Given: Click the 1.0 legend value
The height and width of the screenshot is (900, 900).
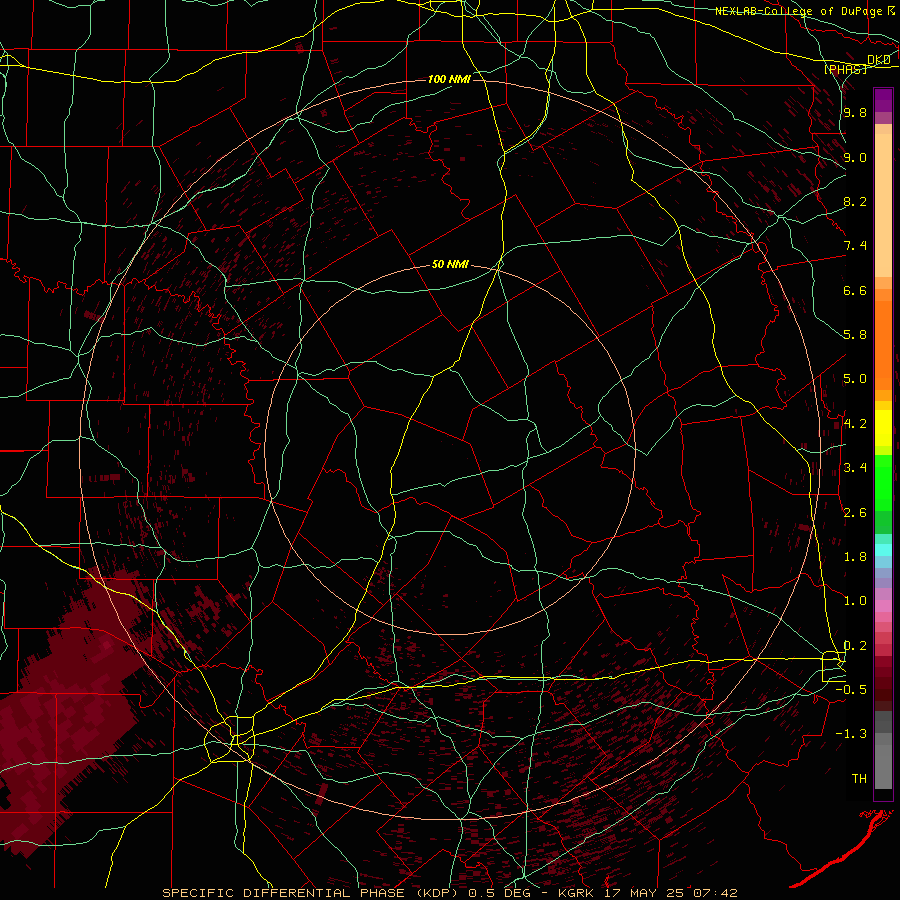Looking at the screenshot, I should pos(855,601).
